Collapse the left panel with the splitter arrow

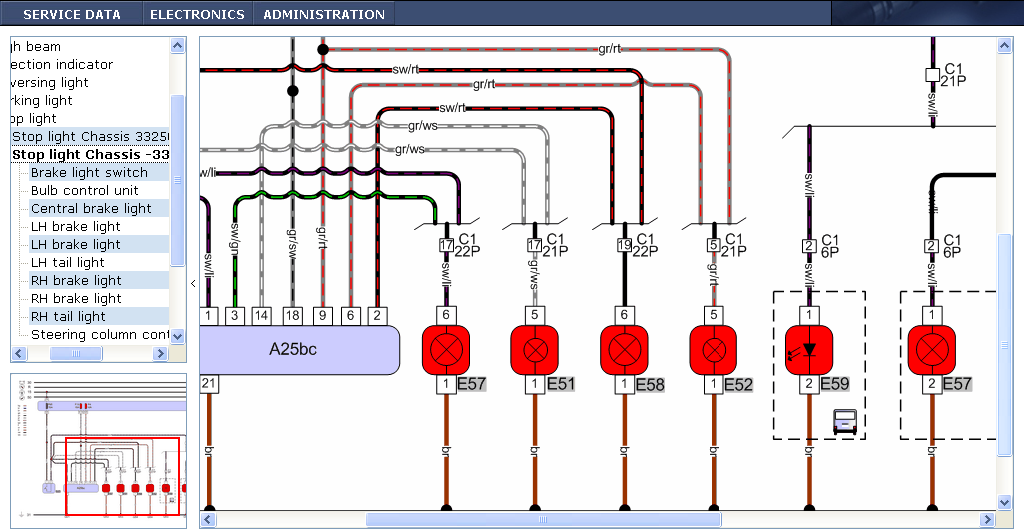tap(193, 283)
